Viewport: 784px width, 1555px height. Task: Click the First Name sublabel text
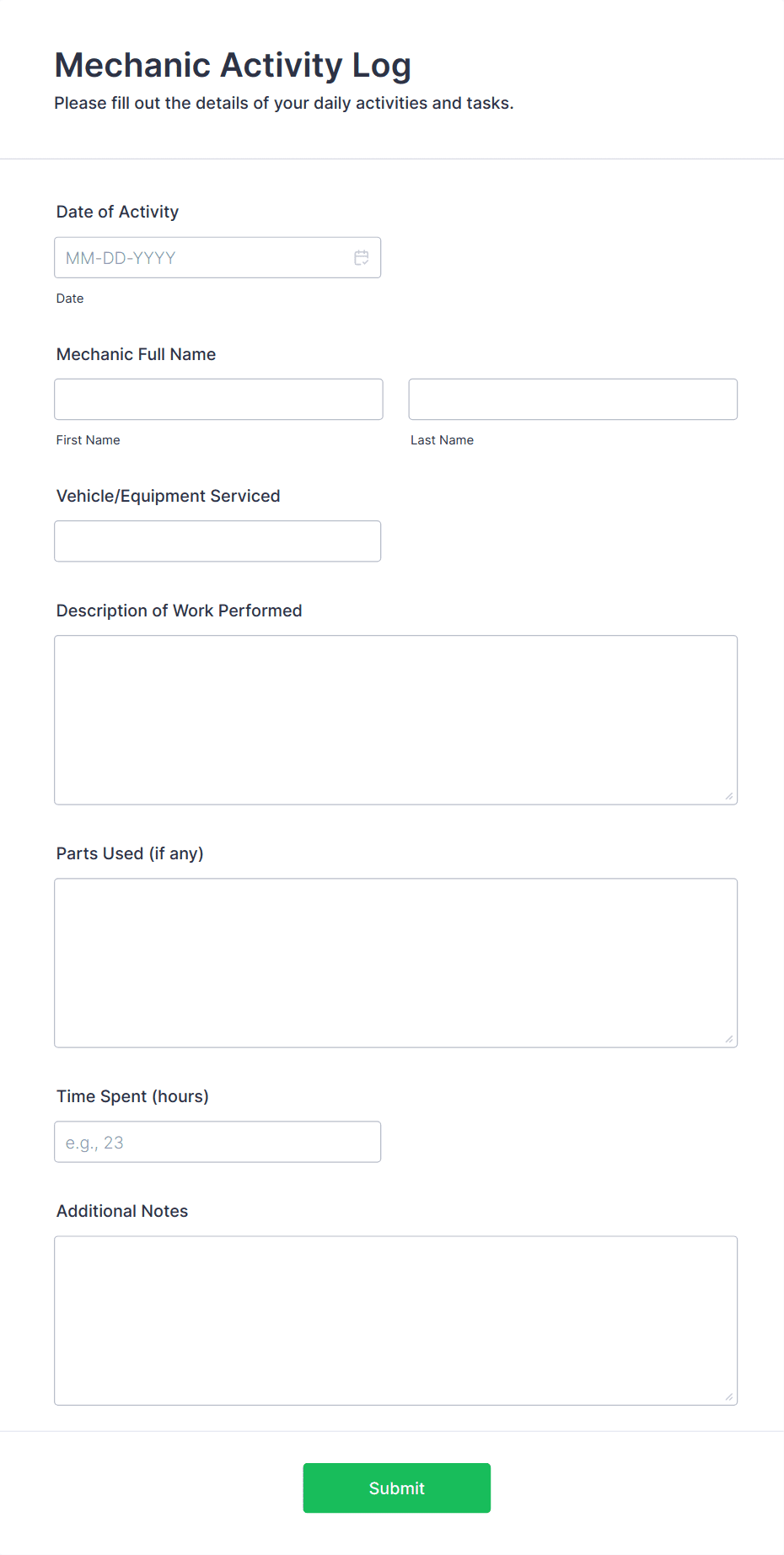[88, 439]
